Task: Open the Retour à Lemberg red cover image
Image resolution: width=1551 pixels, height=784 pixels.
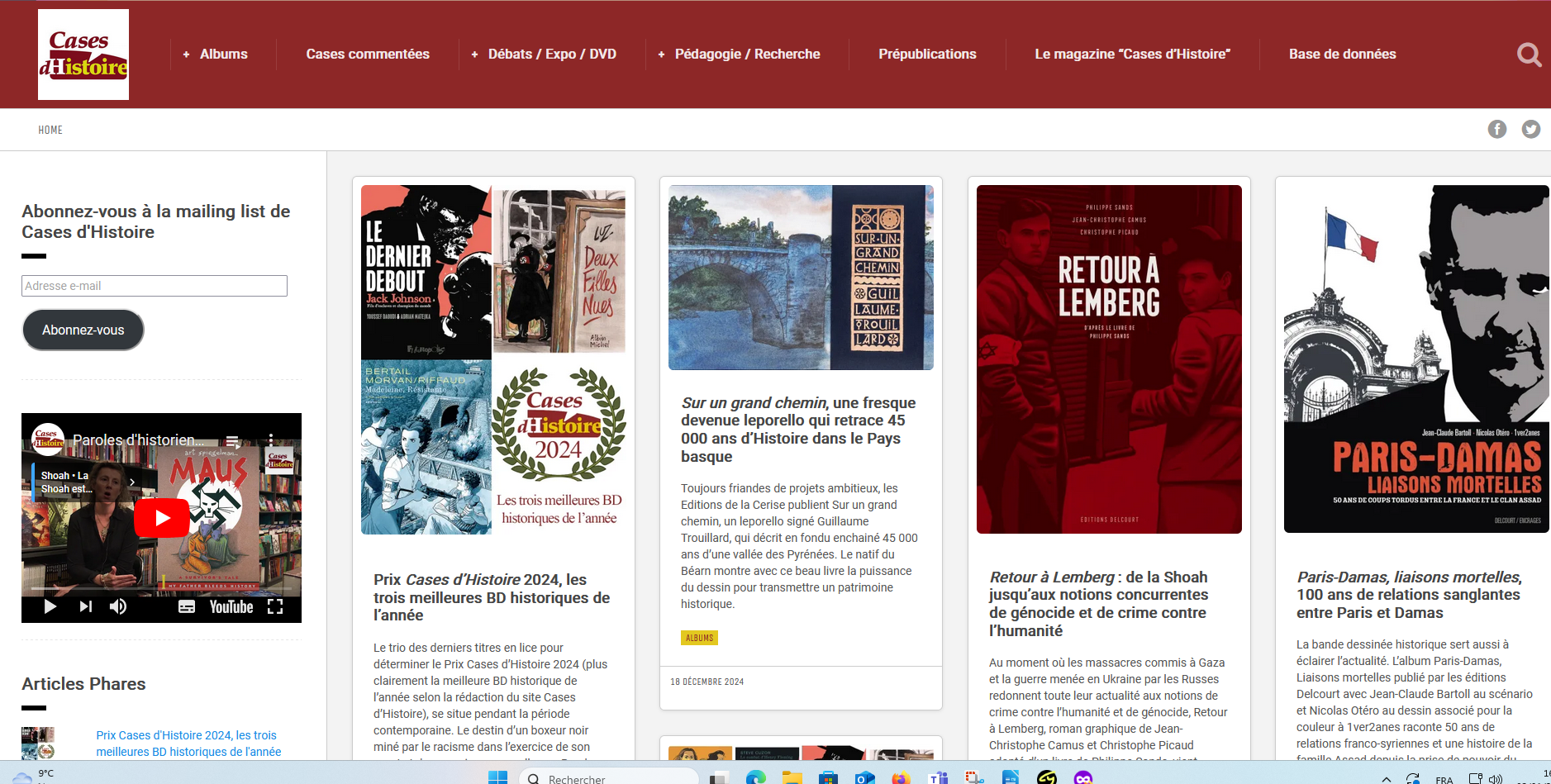Action: click(x=1109, y=359)
